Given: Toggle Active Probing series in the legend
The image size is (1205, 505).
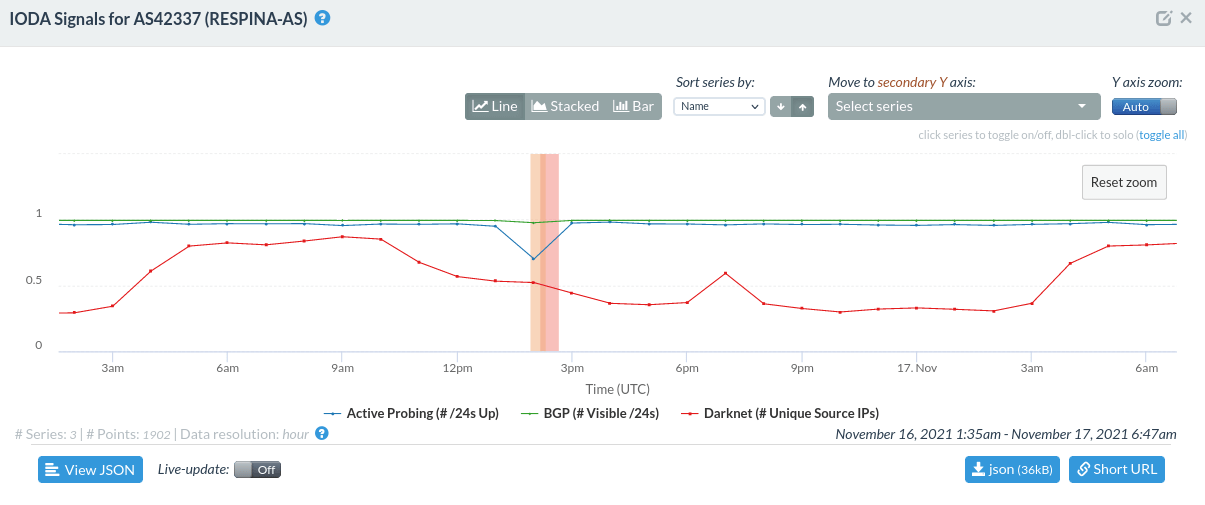Looking at the screenshot, I should pyautogui.click(x=411, y=413).
